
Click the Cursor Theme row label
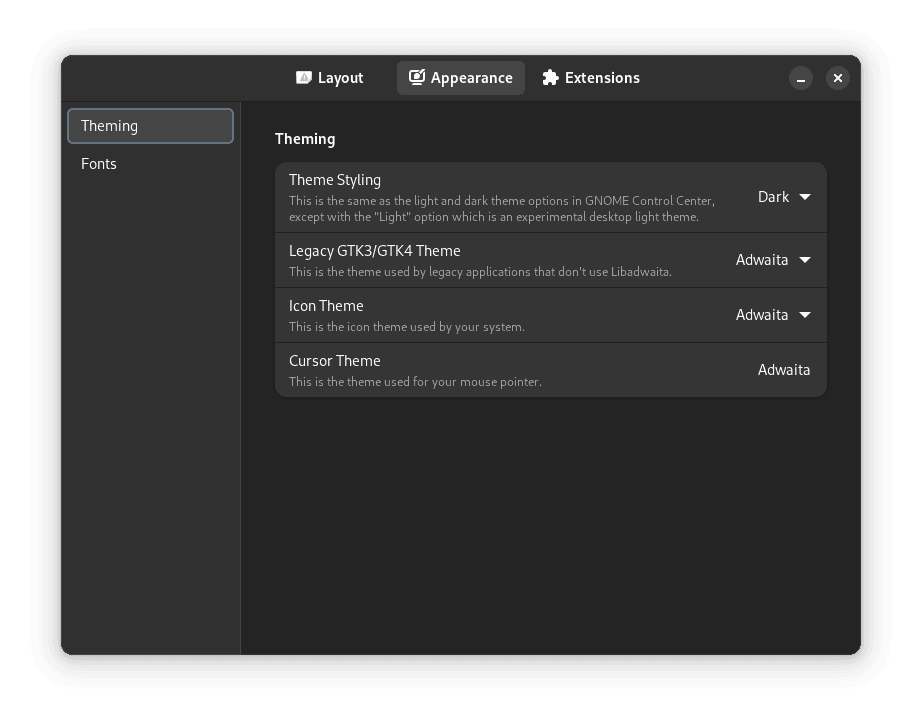(x=335, y=361)
